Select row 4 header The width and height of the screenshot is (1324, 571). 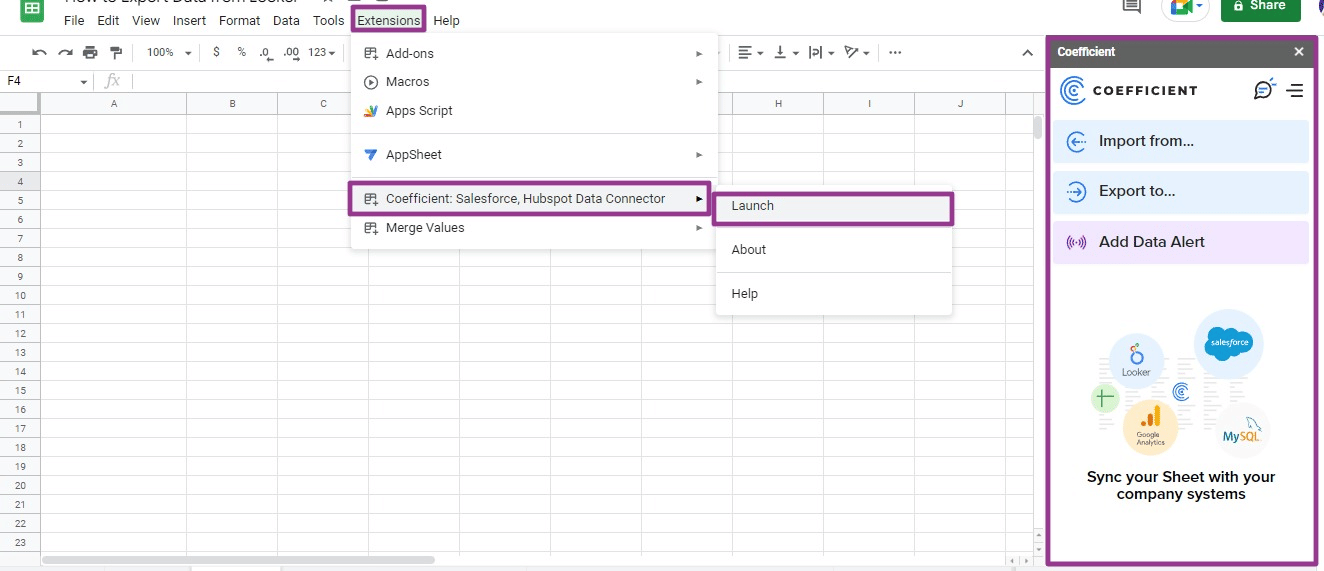coord(20,181)
